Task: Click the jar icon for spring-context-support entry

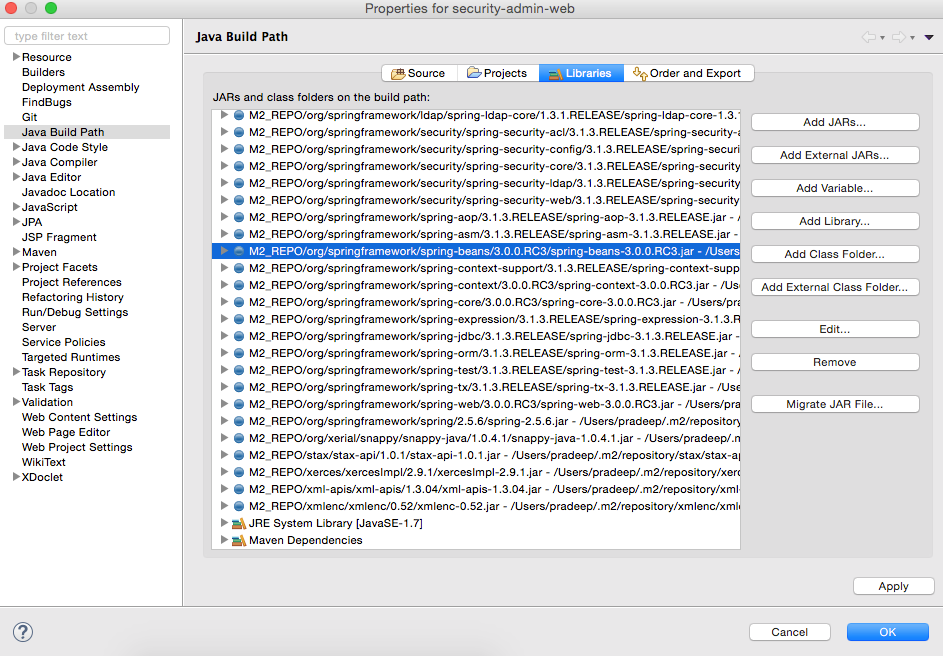Action: pyautogui.click(x=239, y=268)
